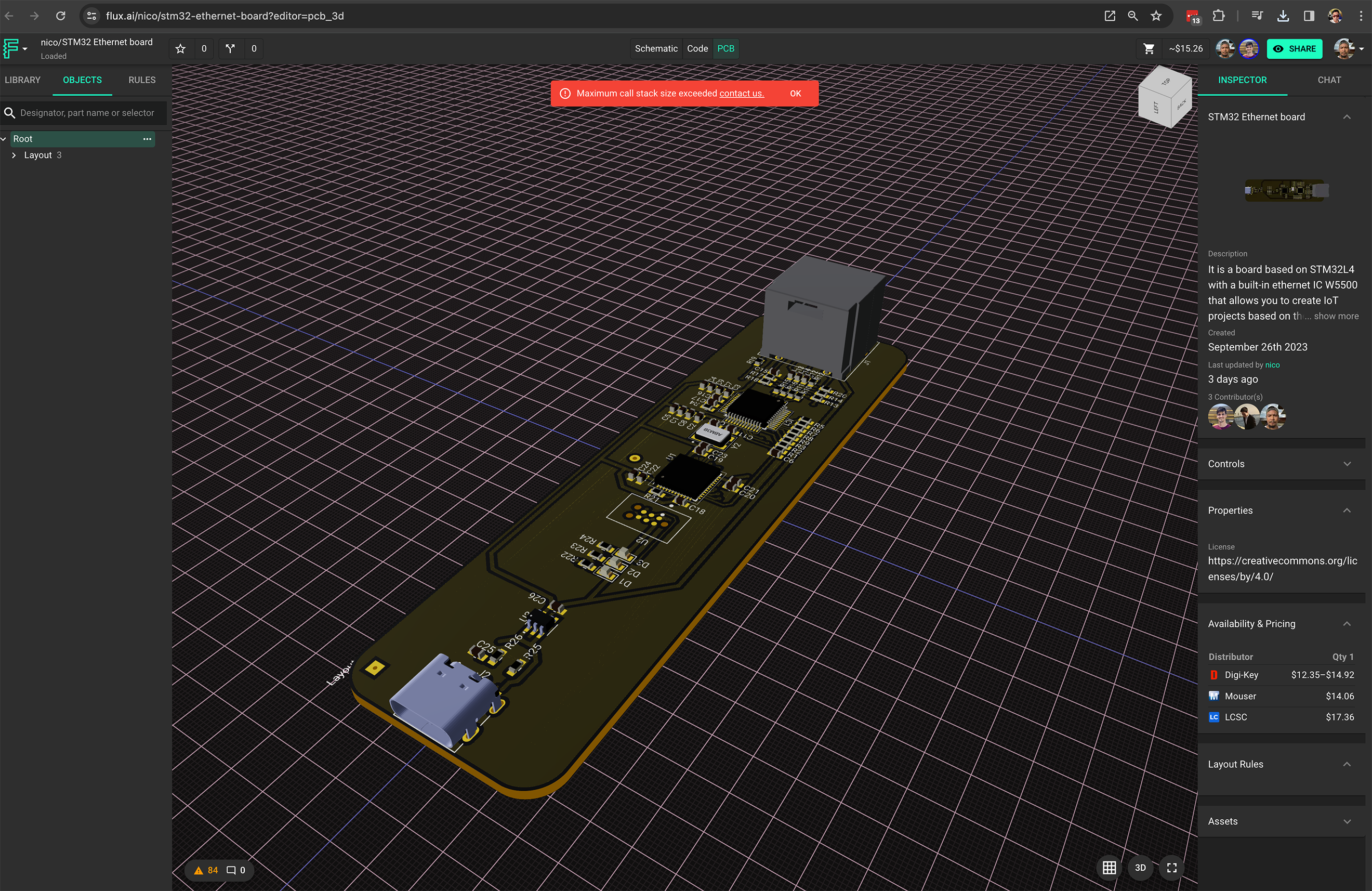The height and width of the screenshot is (891, 1372).
Task: Select the OBJECTS panel tab
Action: tap(83, 80)
